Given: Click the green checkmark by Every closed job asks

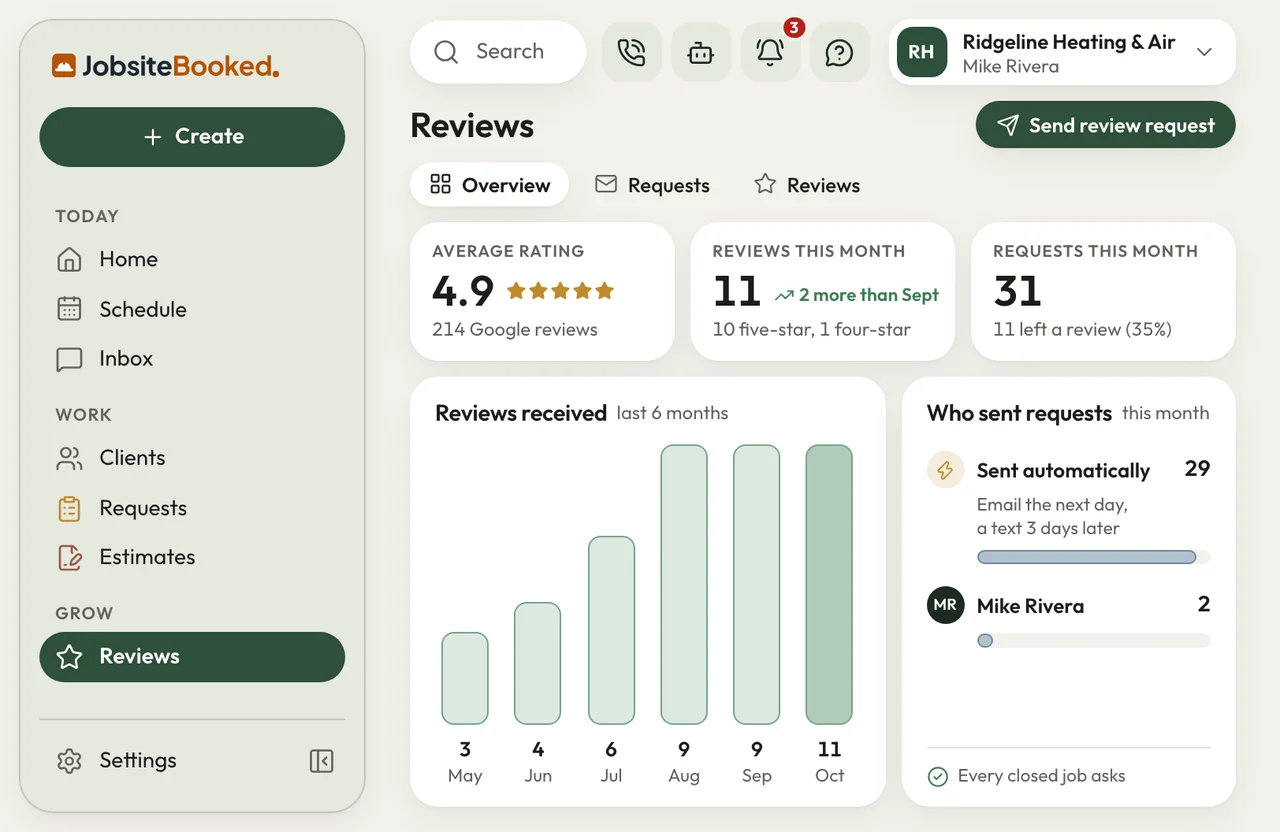Looking at the screenshot, I should click(x=937, y=776).
